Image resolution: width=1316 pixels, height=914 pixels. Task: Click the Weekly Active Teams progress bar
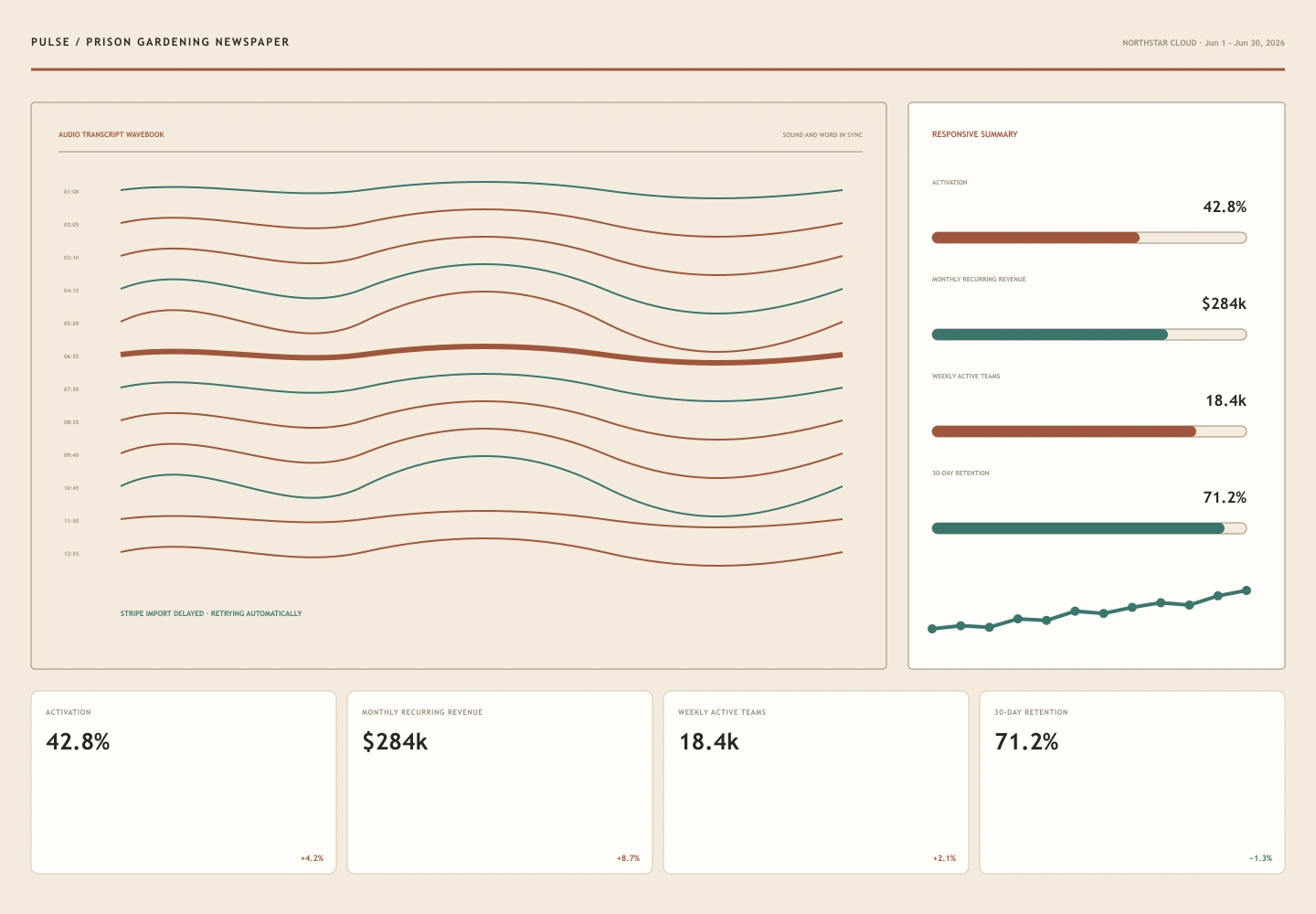click(1089, 431)
